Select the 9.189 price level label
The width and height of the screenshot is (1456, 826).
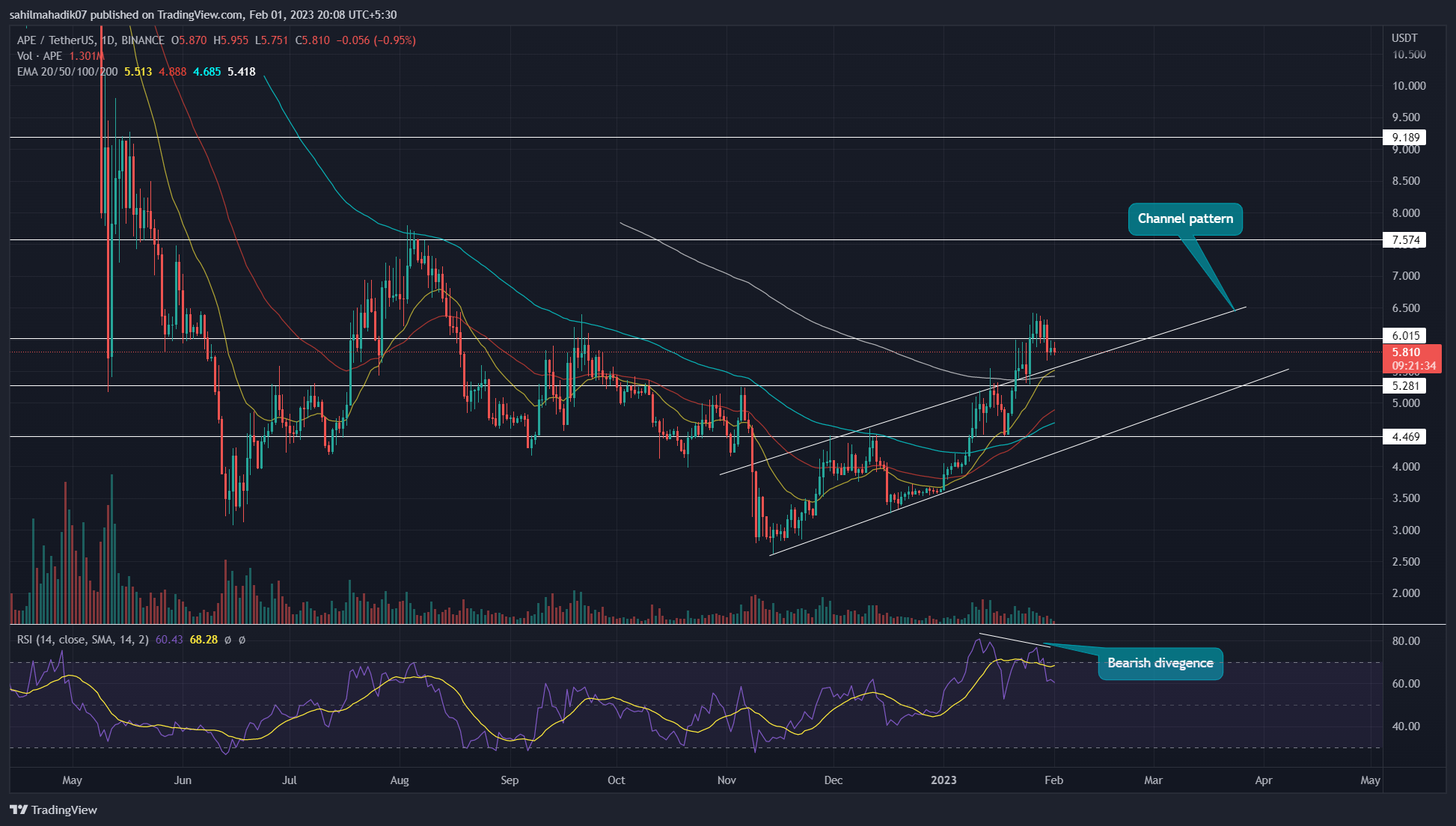1404,137
